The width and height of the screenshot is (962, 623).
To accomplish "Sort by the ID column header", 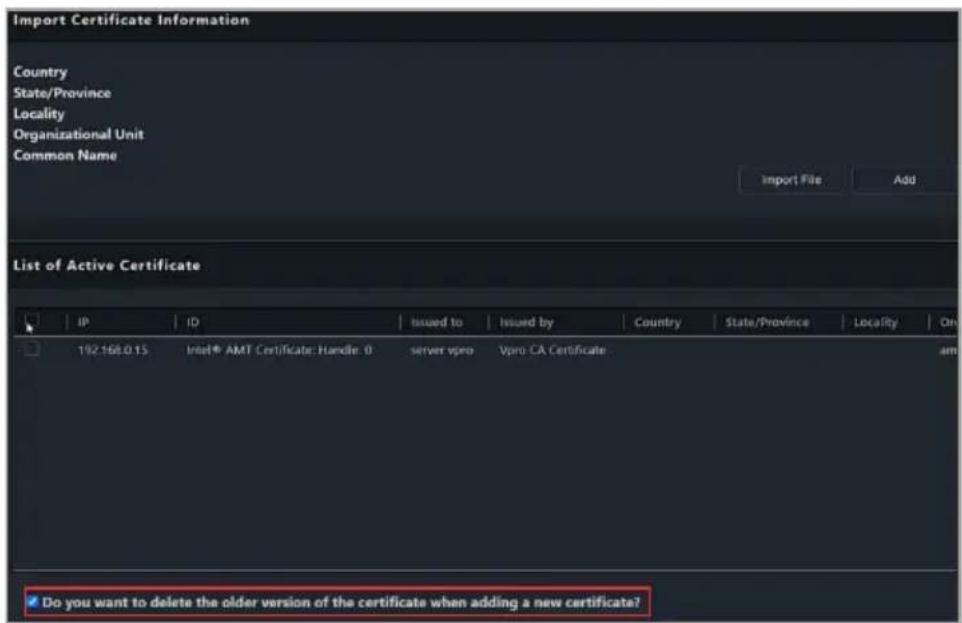I will click(193, 322).
